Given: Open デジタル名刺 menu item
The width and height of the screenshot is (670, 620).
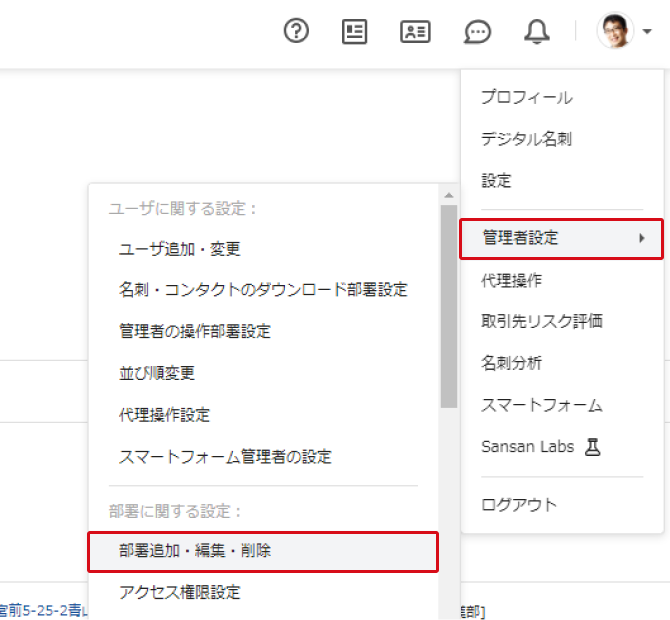Looking at the screenshot, I should pos(526,139).
